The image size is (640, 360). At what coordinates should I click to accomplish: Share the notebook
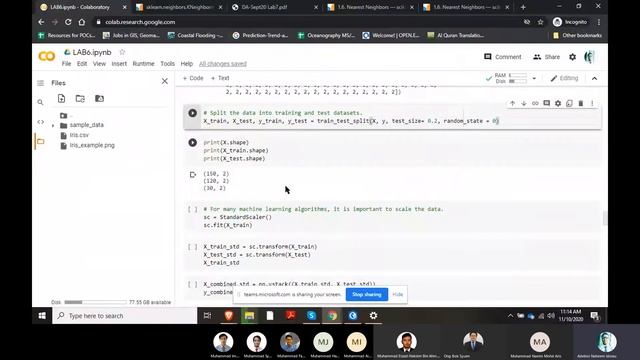click(546, 57)
